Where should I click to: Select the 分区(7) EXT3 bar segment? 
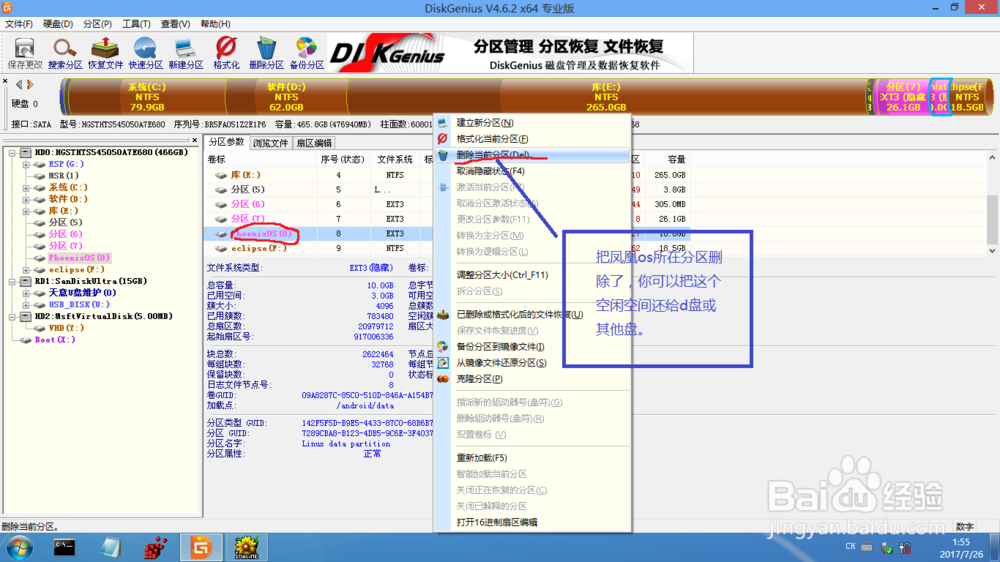(903, 97)
